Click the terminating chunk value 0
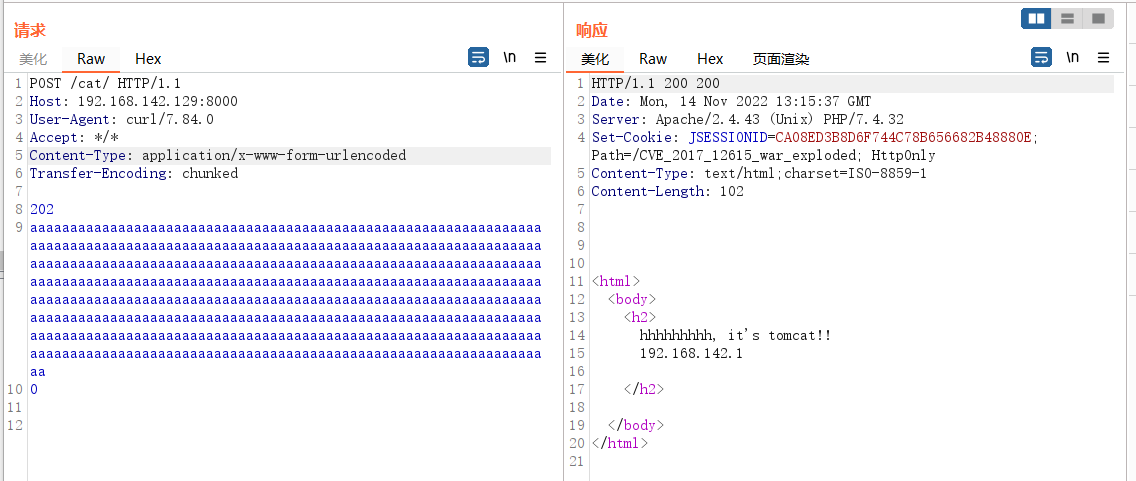Viewport: 1136px width, 481px height. (x=34, y=389)
